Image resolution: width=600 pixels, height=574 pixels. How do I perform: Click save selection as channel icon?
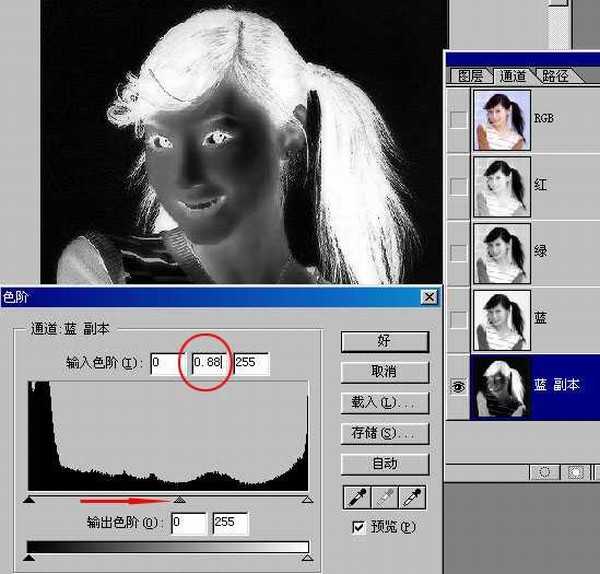click(x=577, y=470)
